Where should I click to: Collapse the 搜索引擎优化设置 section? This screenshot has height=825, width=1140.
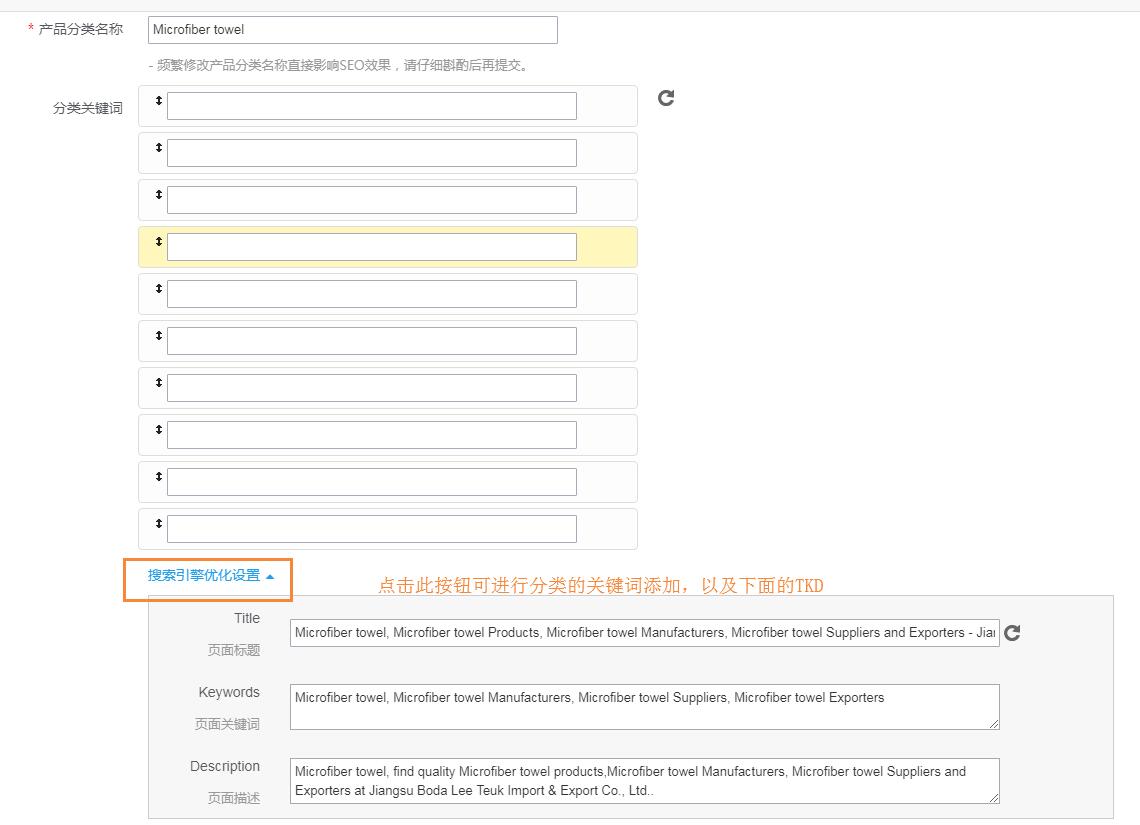(210, 576)
